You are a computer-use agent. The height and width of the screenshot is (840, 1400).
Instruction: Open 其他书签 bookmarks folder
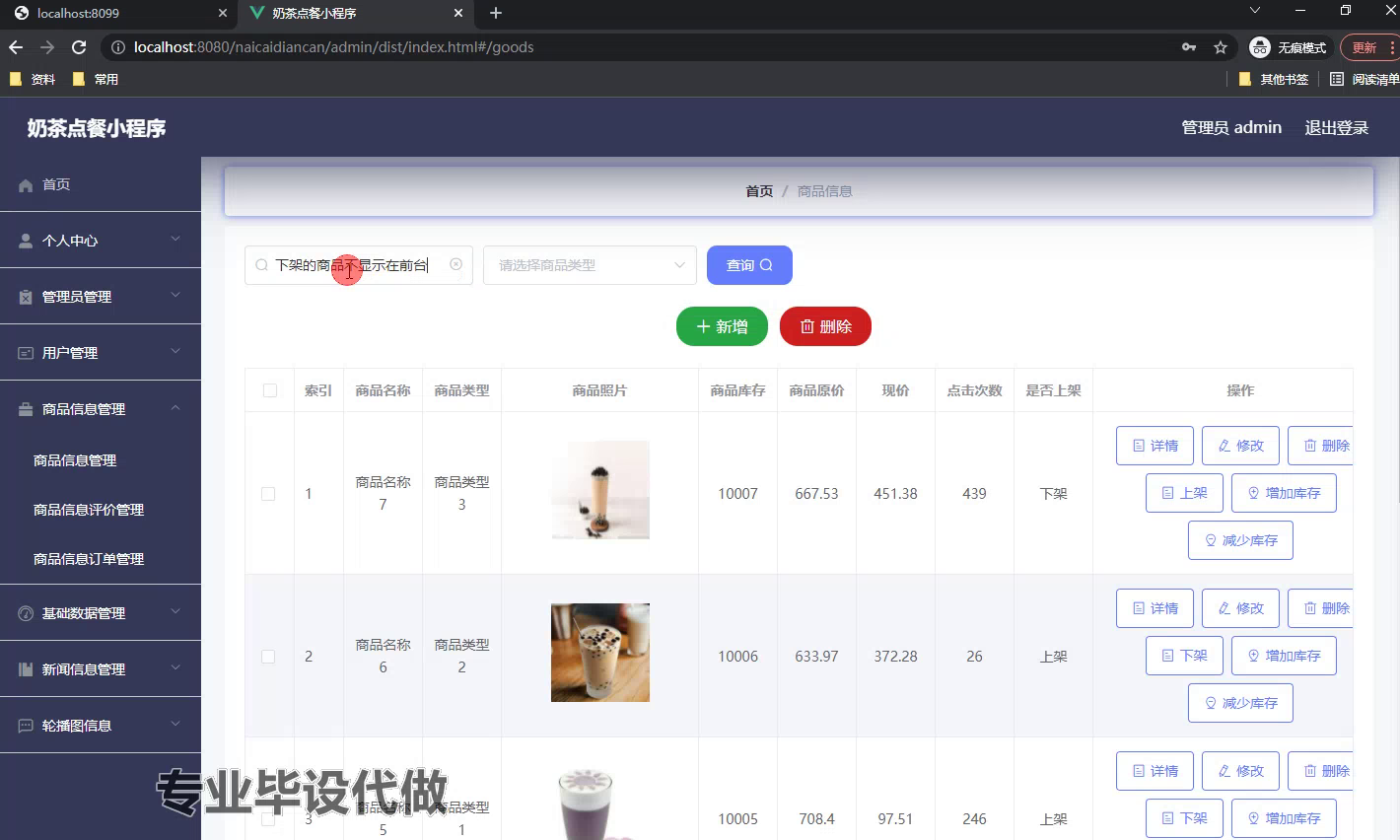point(1273,79)
